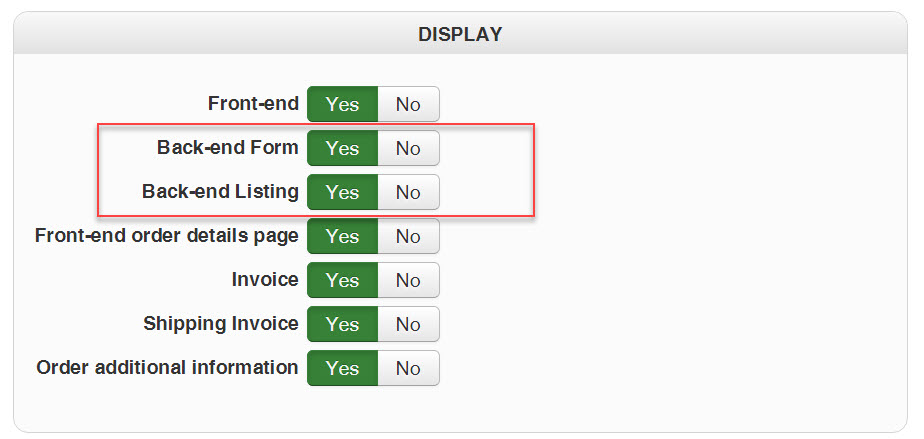Click Yes for Shipping Invoice

[342, 324]
